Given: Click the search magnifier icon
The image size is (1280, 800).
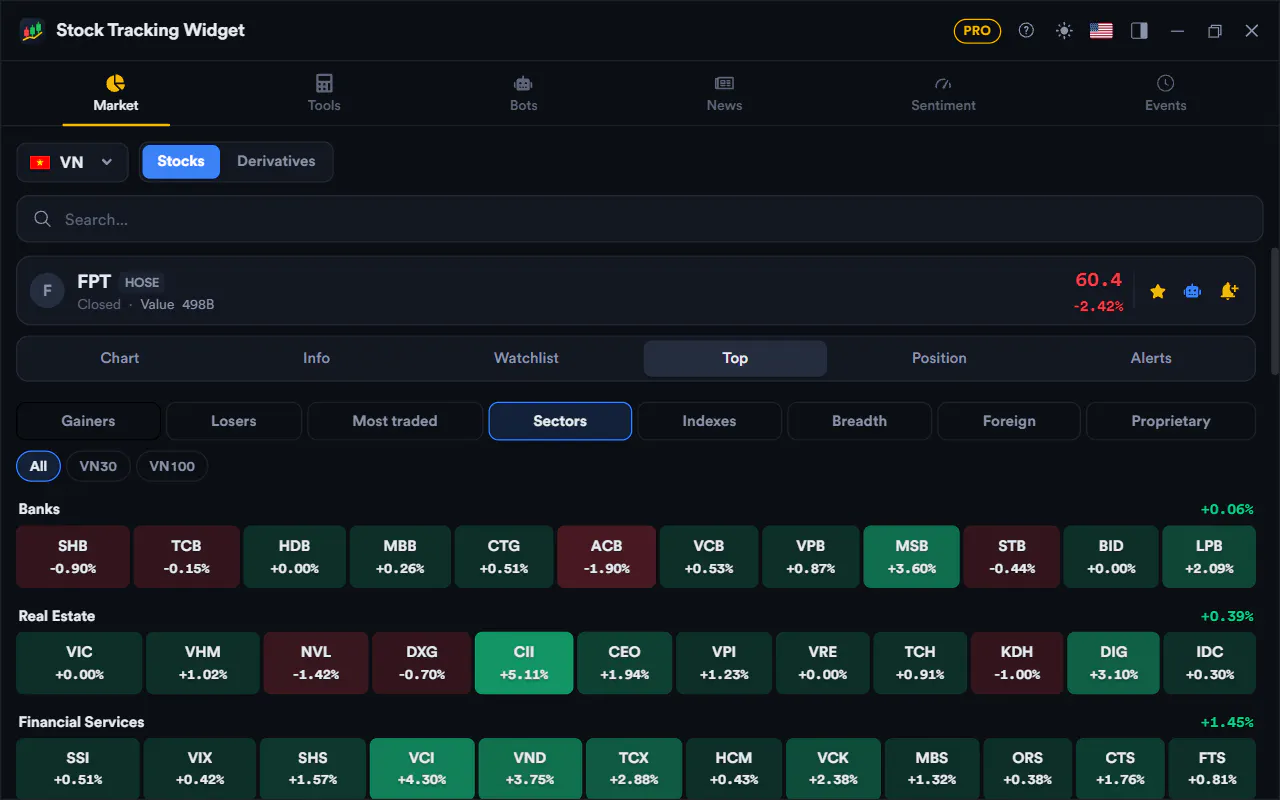Looking at the screenshot, I should [x=42, y=219].
